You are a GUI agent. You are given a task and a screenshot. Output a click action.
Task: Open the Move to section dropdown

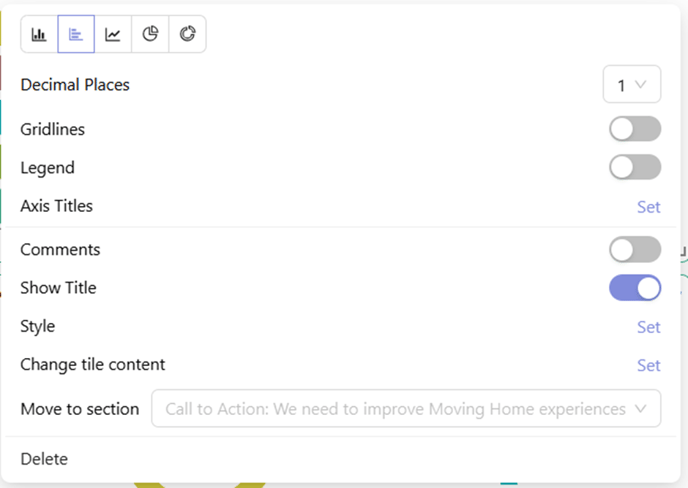tap(406, 409)
